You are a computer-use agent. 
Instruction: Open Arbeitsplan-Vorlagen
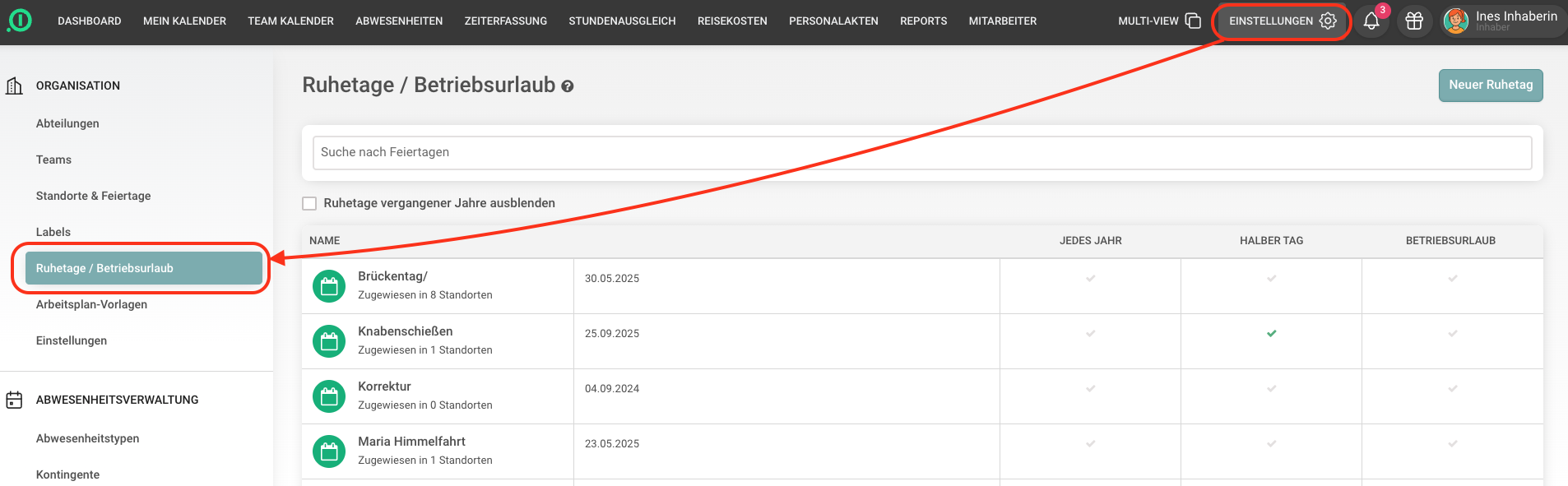tap(92, 304)
